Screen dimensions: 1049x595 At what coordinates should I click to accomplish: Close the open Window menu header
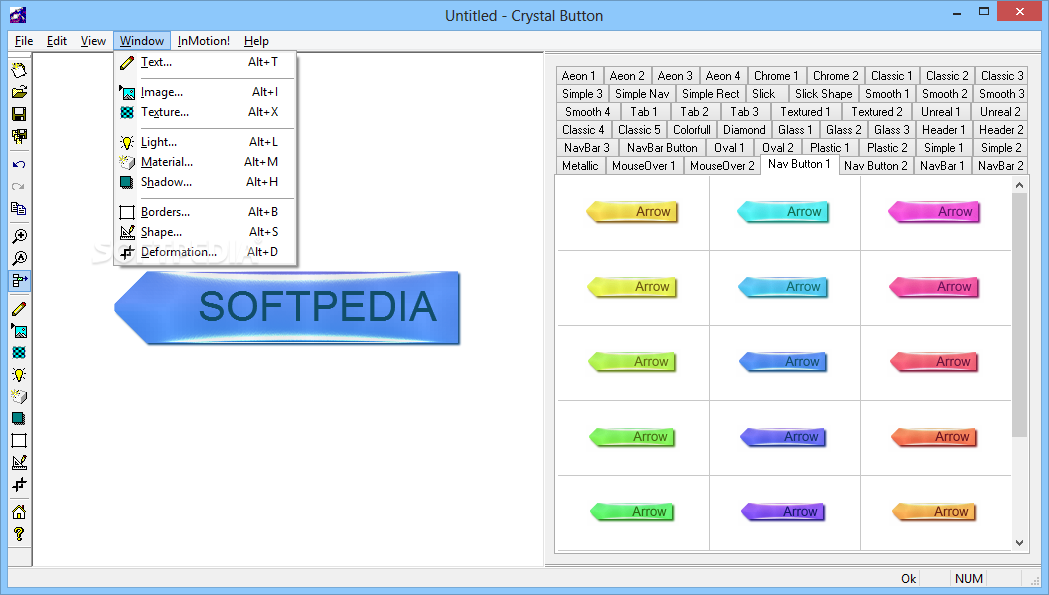coord(142,41)
